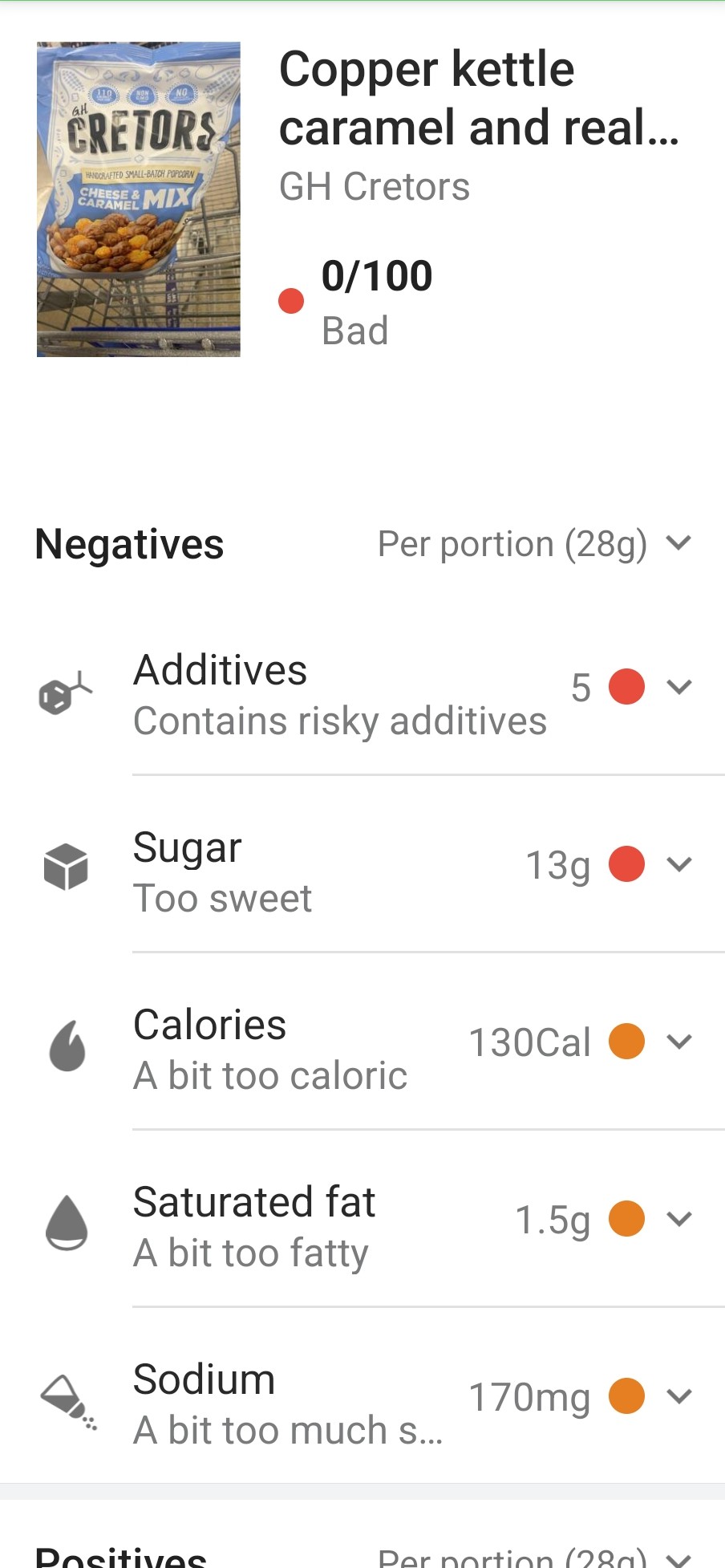Image resolution: width=725 pixels, height=1568 pixels.
Task: Tap the Saturated fat droplet icon
Action: 67,1222
